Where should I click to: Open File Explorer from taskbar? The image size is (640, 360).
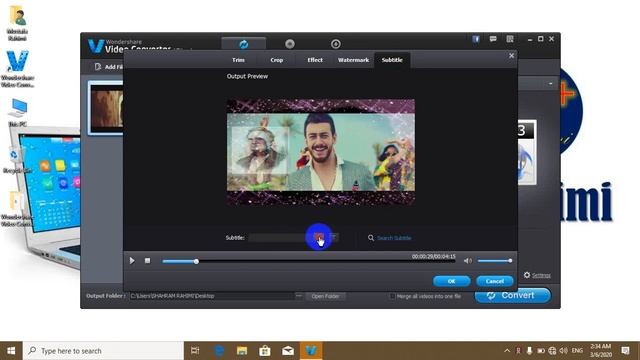(242, 351)
